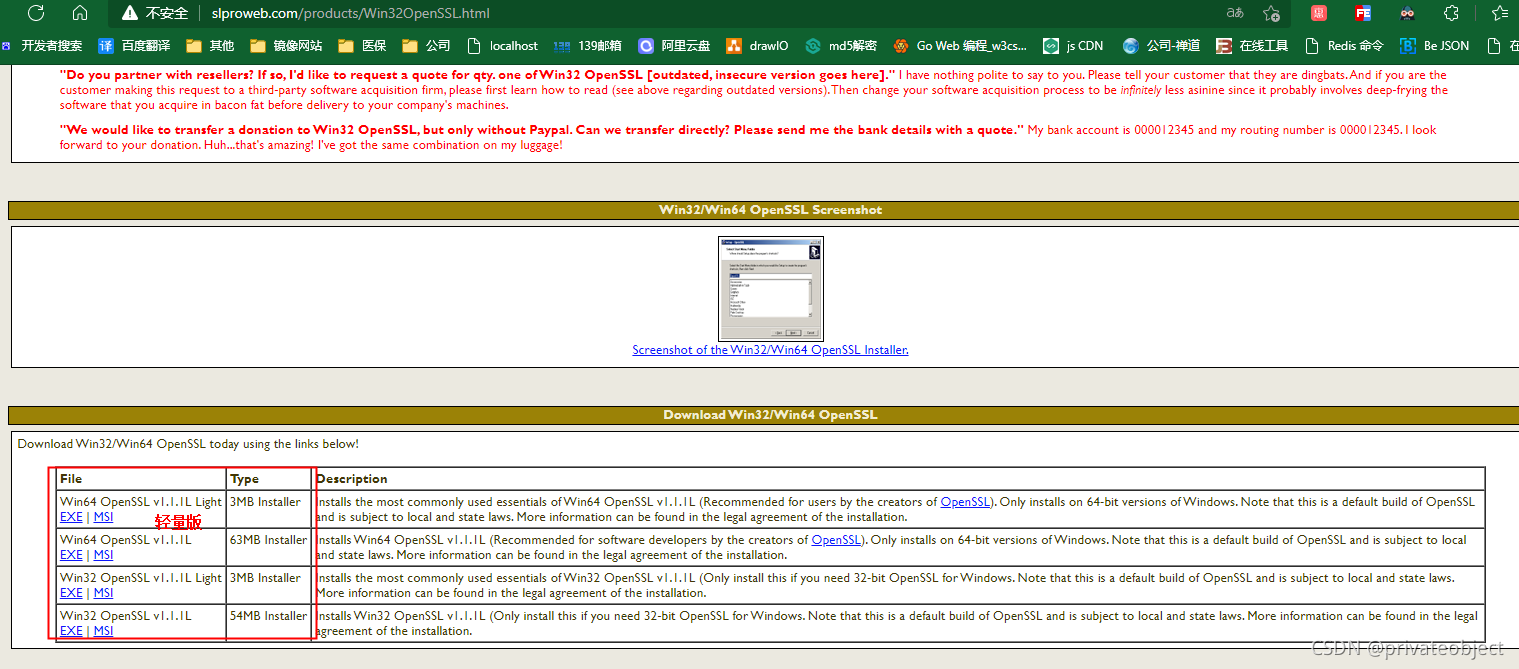Download Win64 OpenSSL v1.1.1L full MSI

point(103,555)
